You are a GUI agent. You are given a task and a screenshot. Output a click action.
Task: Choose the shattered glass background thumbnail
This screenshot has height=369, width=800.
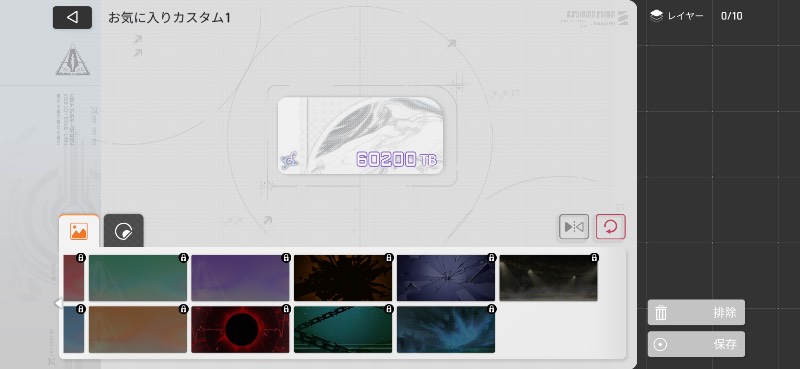coord(446,278)
